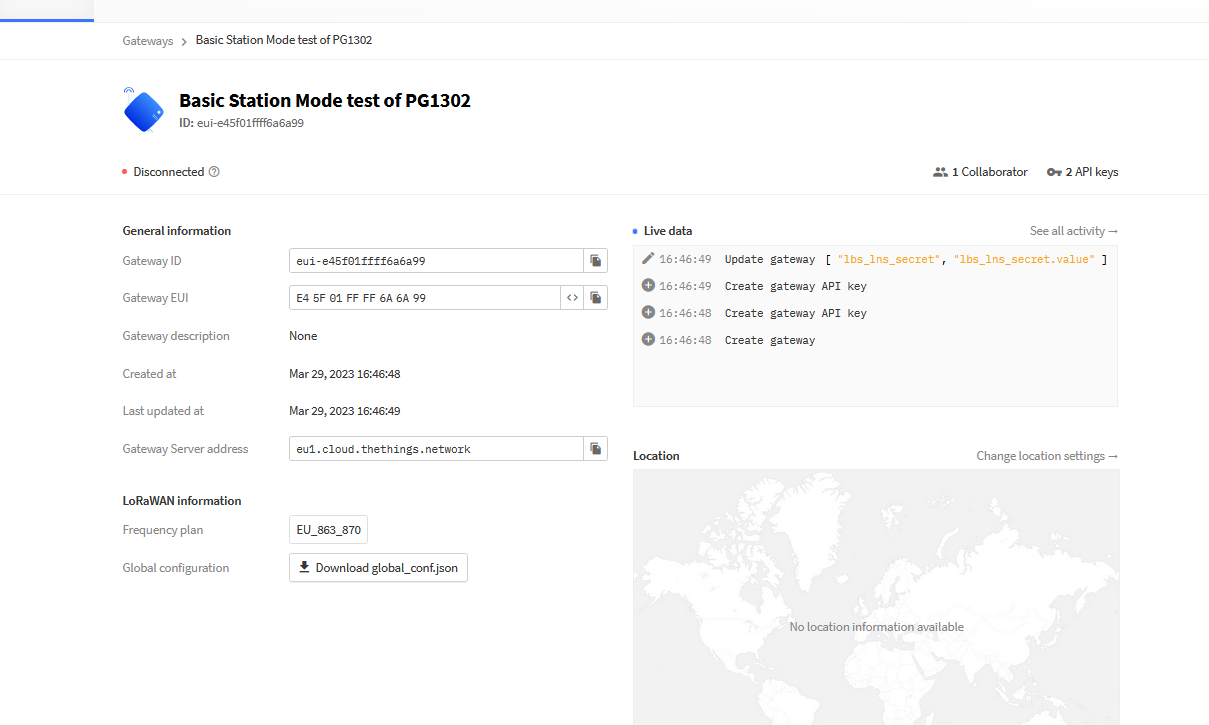Select the Update gateway live data row
This screenshot has height=725, width=1209.
(x=875, y=259)
